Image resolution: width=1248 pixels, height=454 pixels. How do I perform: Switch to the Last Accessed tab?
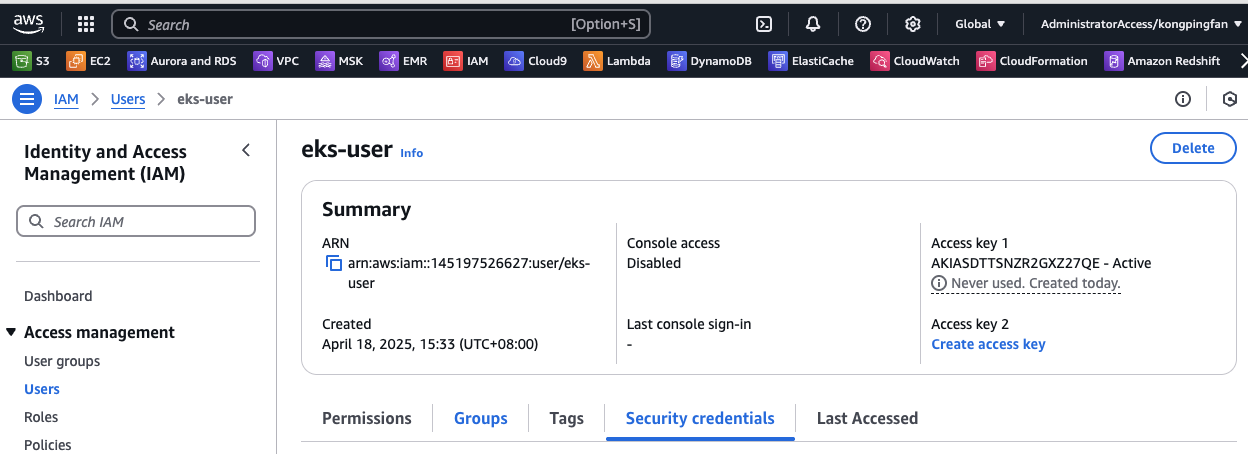tap(867, 418)
